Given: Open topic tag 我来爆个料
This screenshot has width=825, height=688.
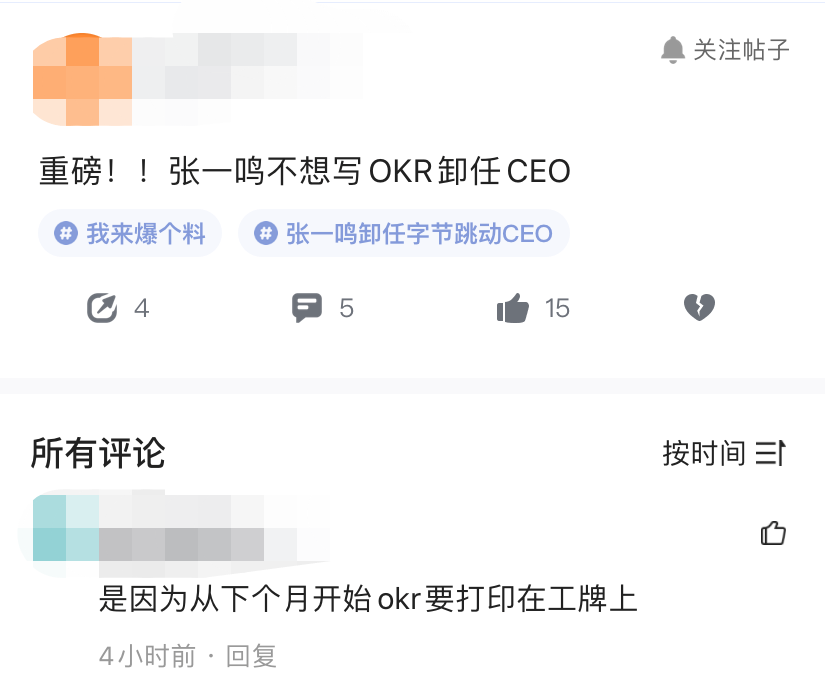Looking at the screenshot, I should [129, 233].
